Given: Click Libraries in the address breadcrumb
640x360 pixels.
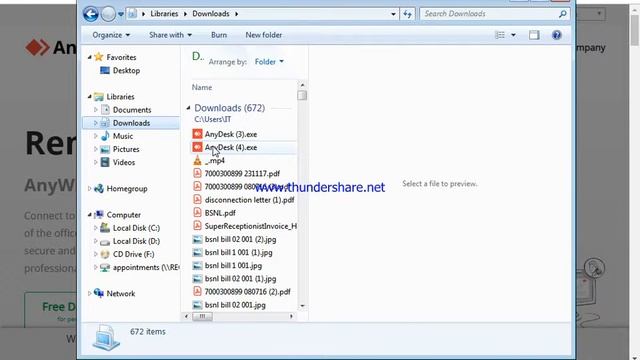Looking at the screenshot, I should click(164, 14).
